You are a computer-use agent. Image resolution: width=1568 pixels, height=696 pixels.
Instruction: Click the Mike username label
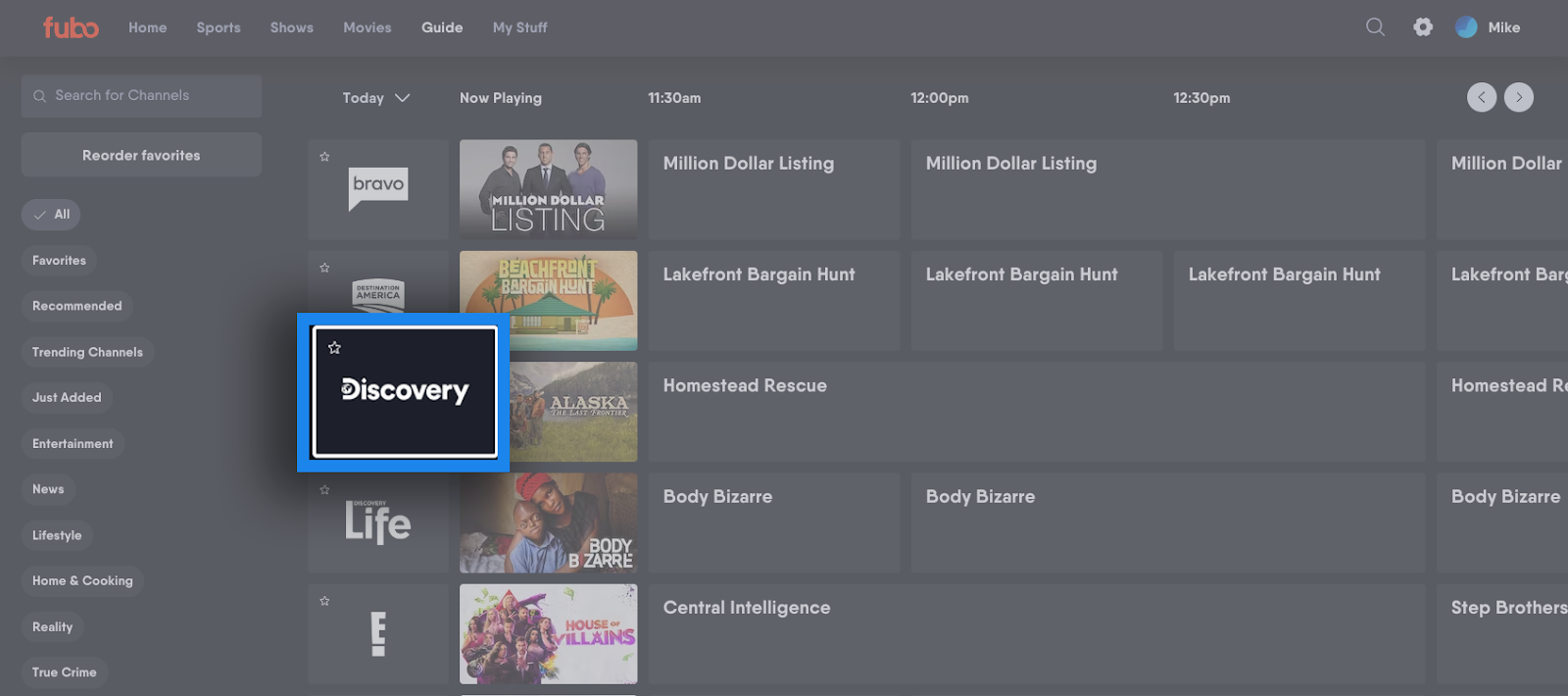pos(1504,27)
